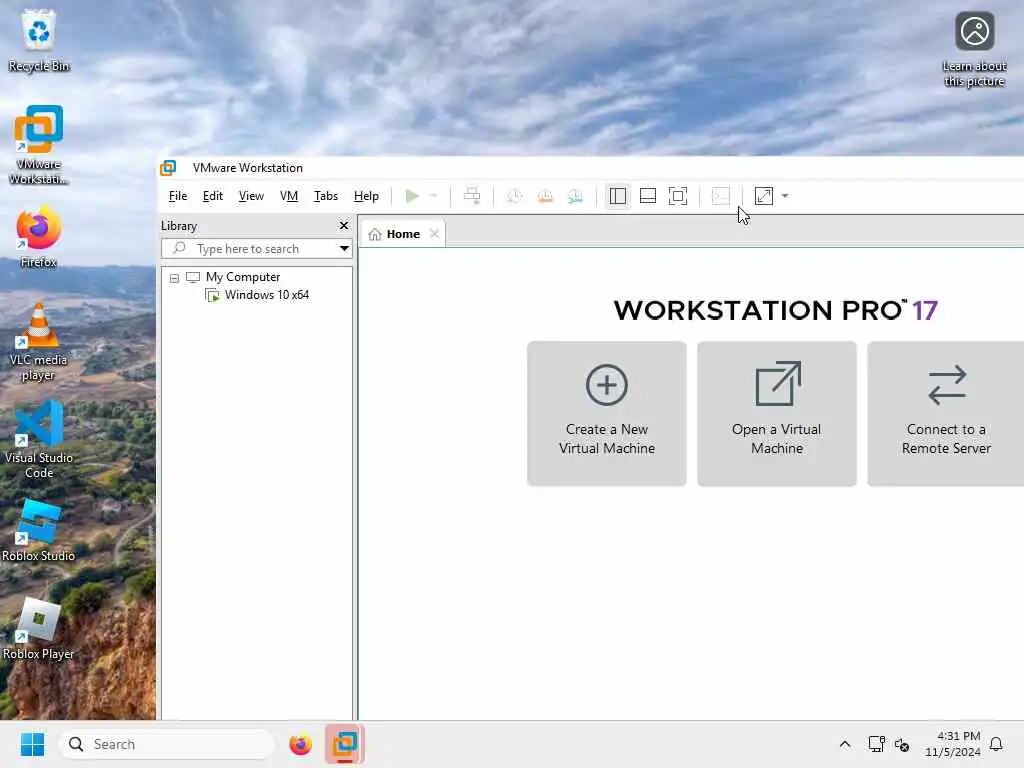Collapse the My Computer tree node
Viewport: 1024px width, 768px height.
pos(174,278)
